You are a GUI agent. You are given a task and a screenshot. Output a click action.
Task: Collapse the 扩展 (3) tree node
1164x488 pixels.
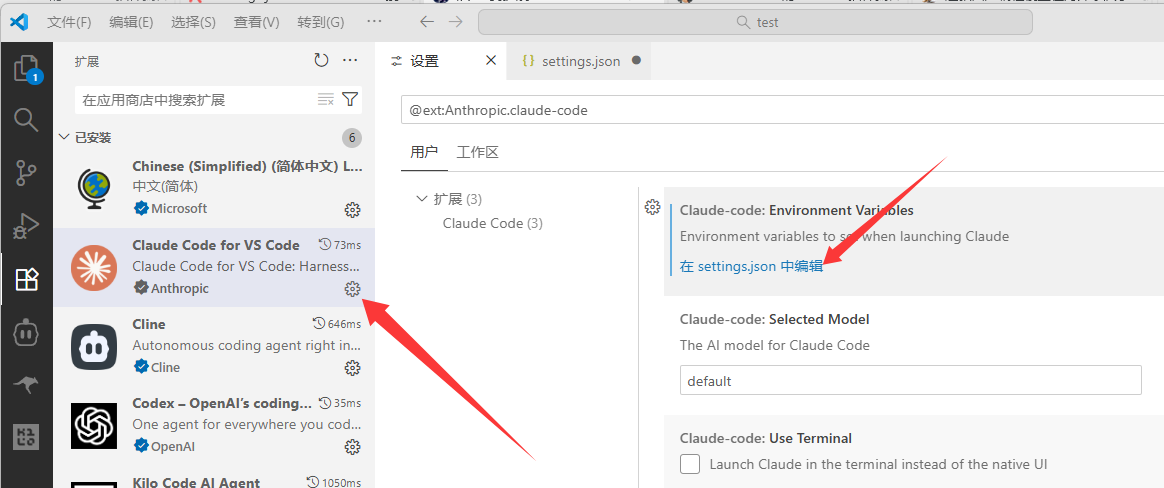pyautogui.click(x=422, y=198)
